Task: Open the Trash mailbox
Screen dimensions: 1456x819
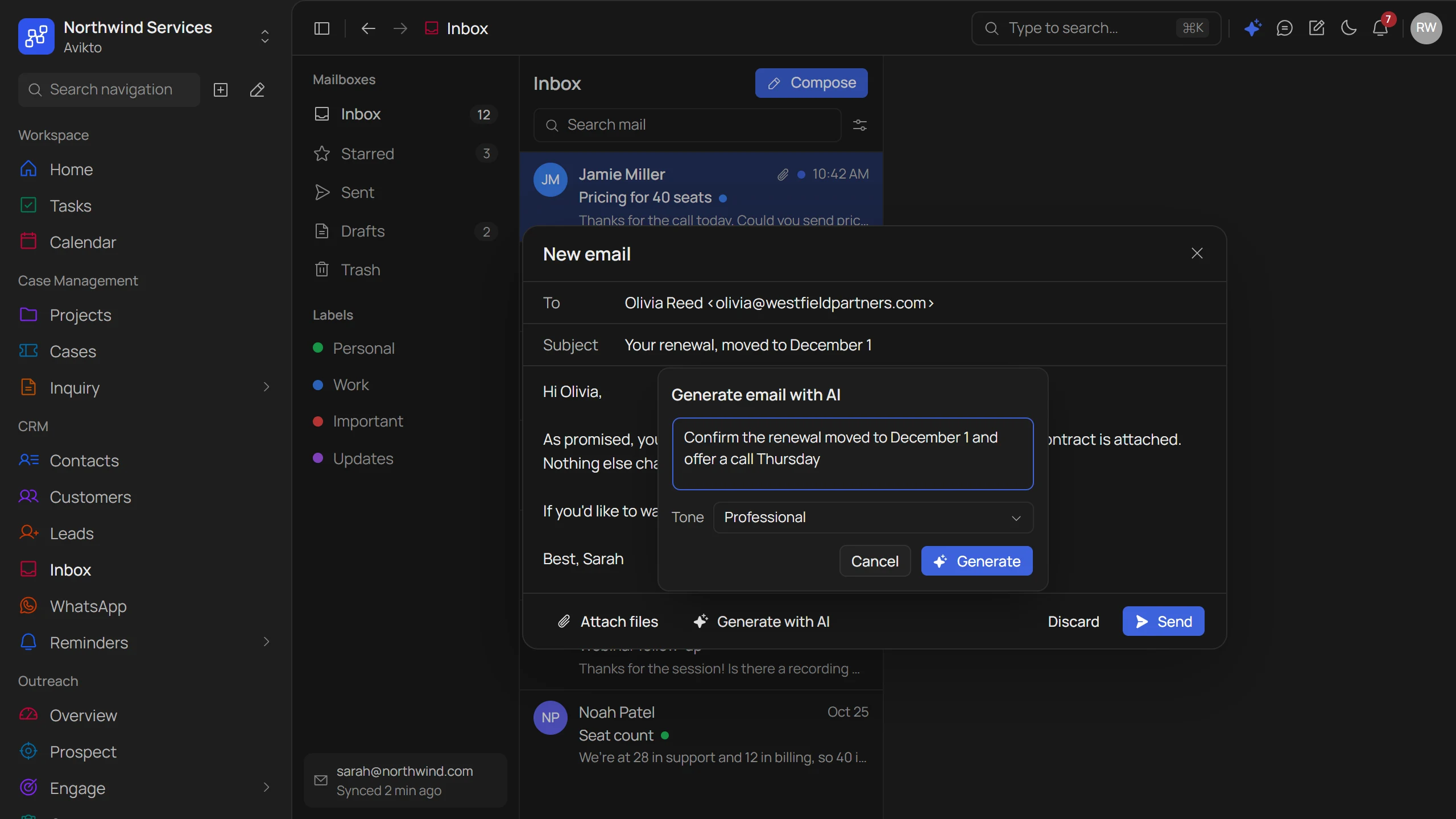Action: (405, 270)
